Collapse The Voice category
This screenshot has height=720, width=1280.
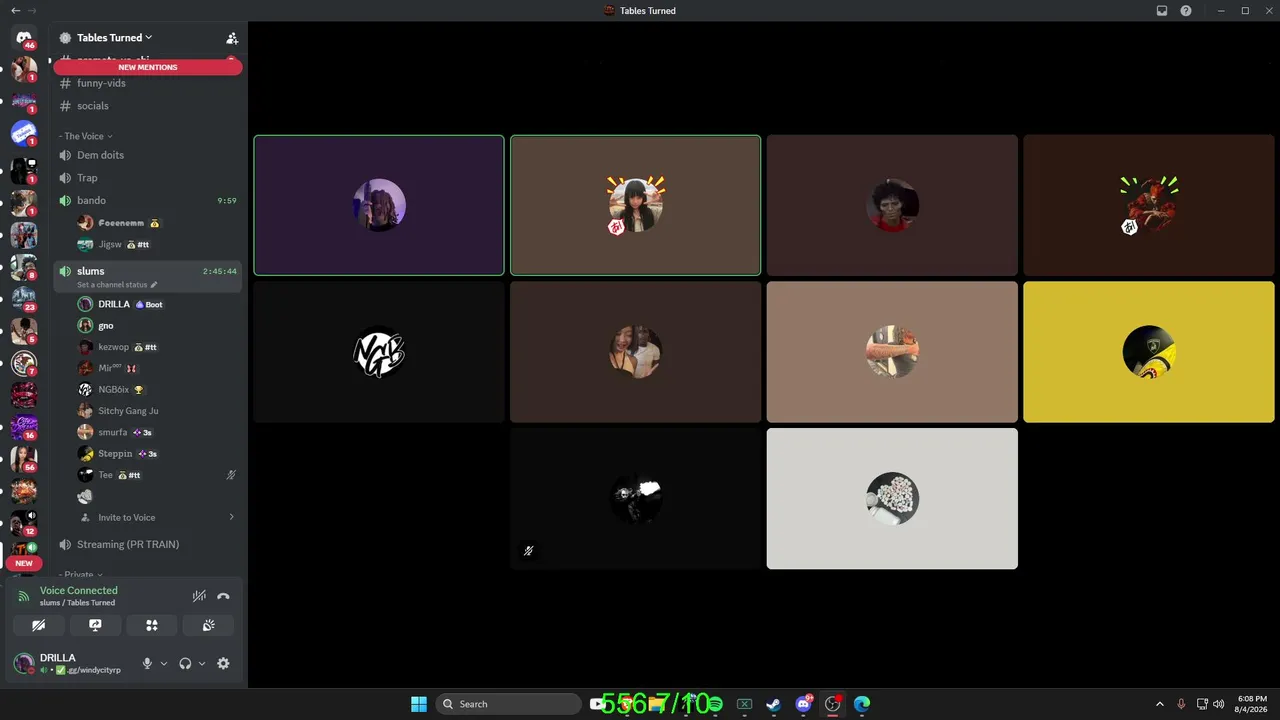click(85, 136)
